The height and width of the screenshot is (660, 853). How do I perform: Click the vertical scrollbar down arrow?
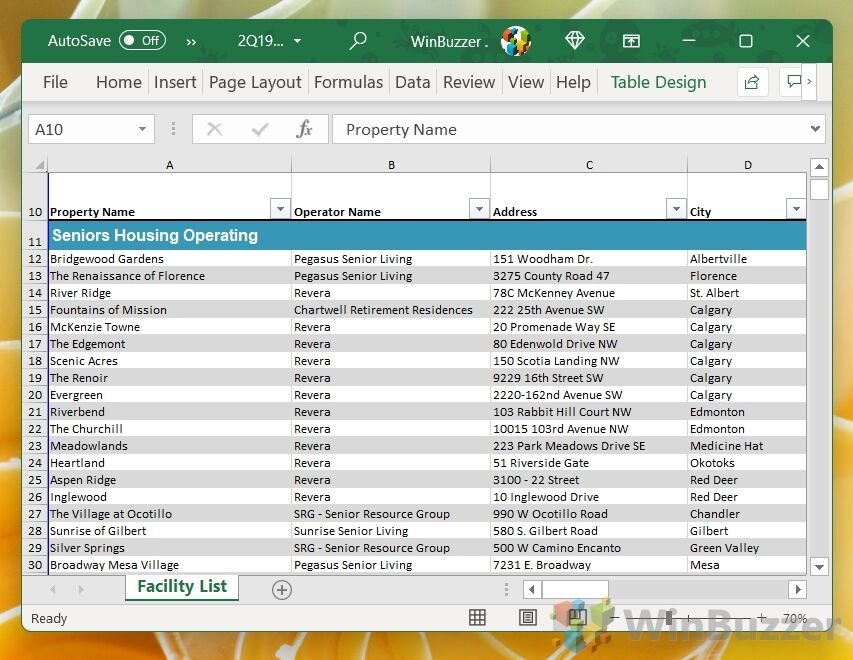pyautogui.click(x=819, y=567)
